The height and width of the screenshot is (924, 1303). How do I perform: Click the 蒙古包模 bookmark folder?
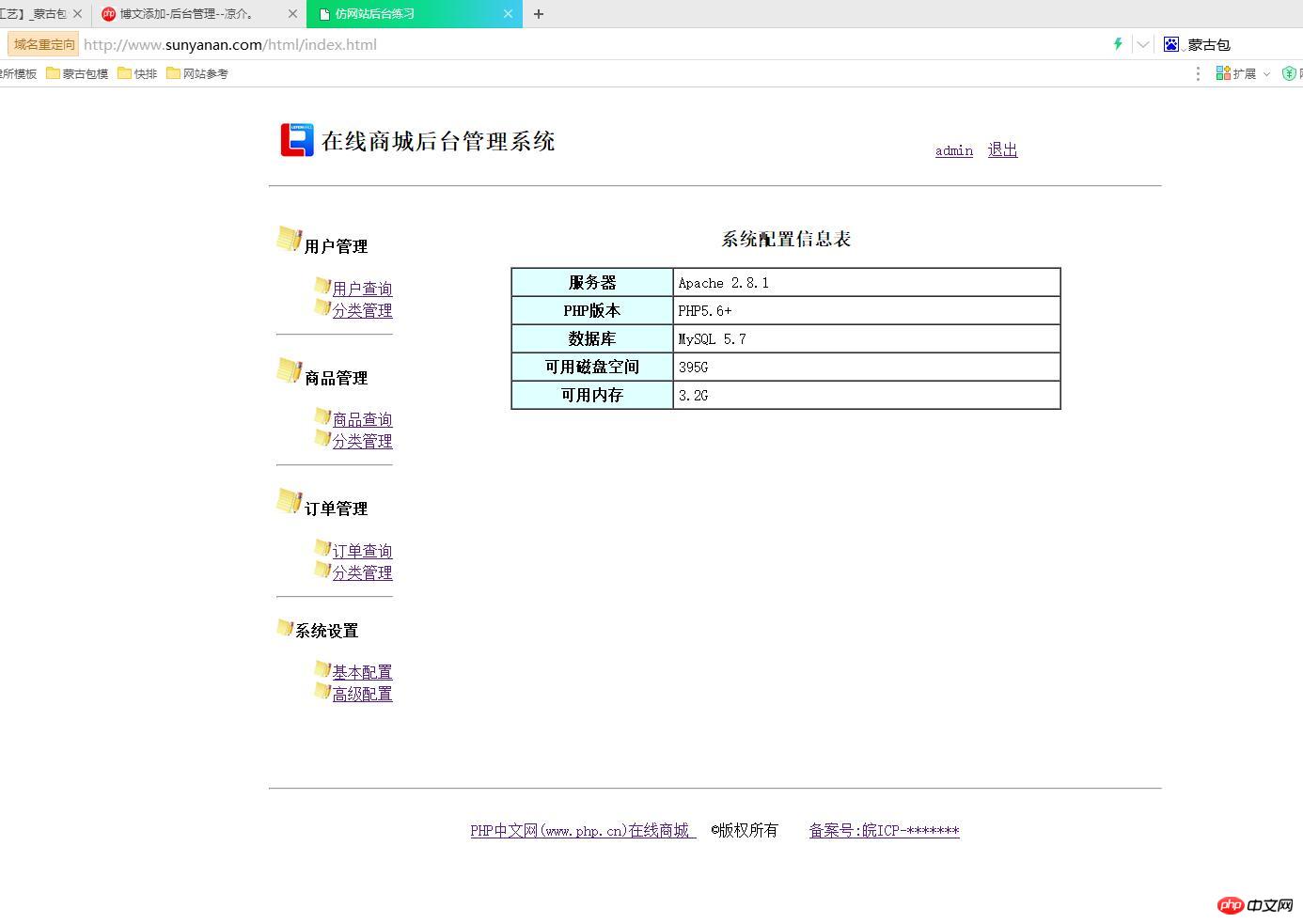pos(77,73)
